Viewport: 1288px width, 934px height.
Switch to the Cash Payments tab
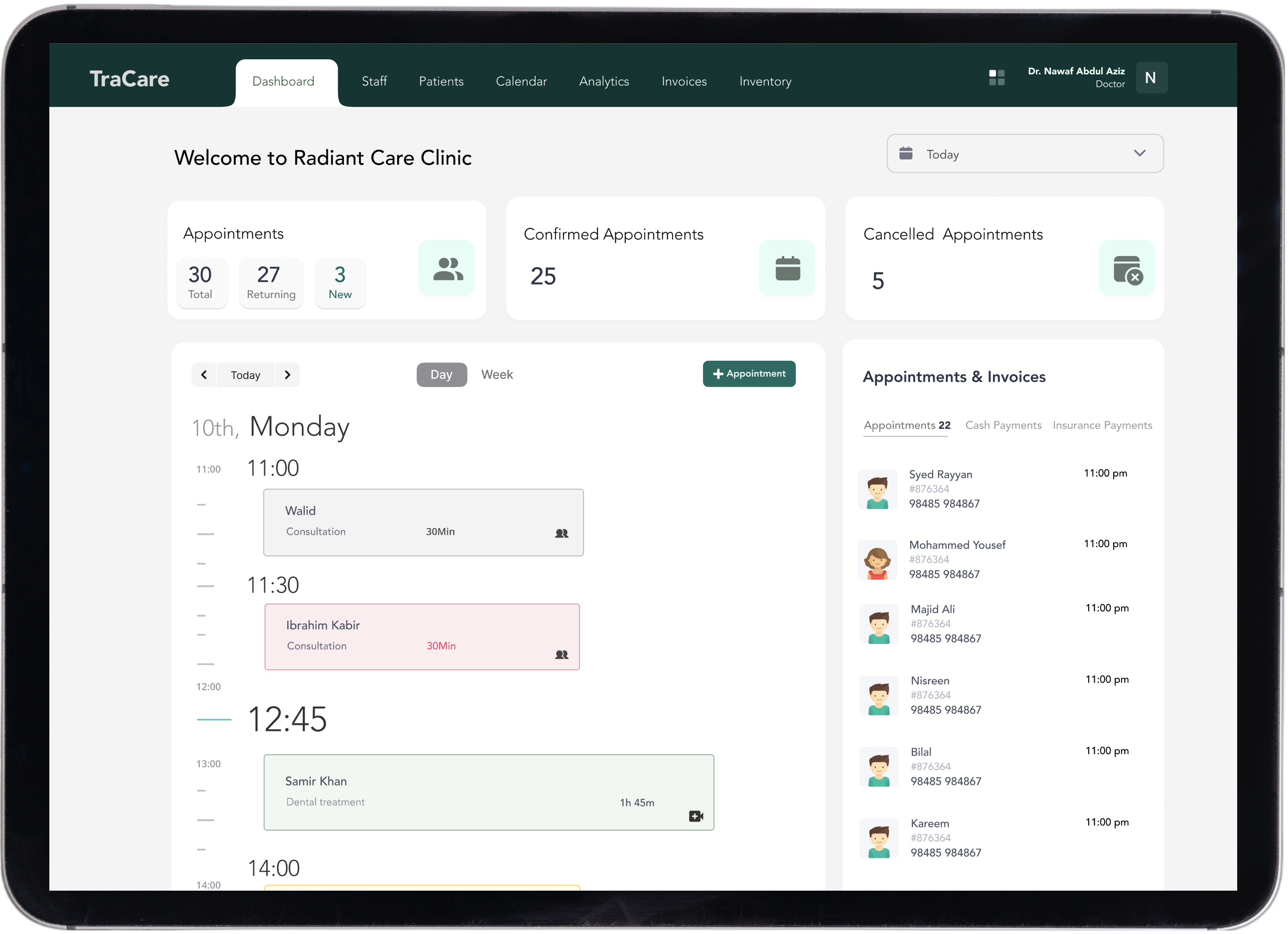point(1004,426)
